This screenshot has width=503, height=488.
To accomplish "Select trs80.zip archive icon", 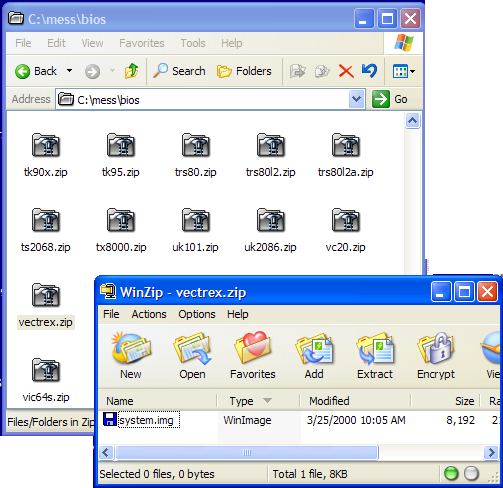I will tap(196, 145).
